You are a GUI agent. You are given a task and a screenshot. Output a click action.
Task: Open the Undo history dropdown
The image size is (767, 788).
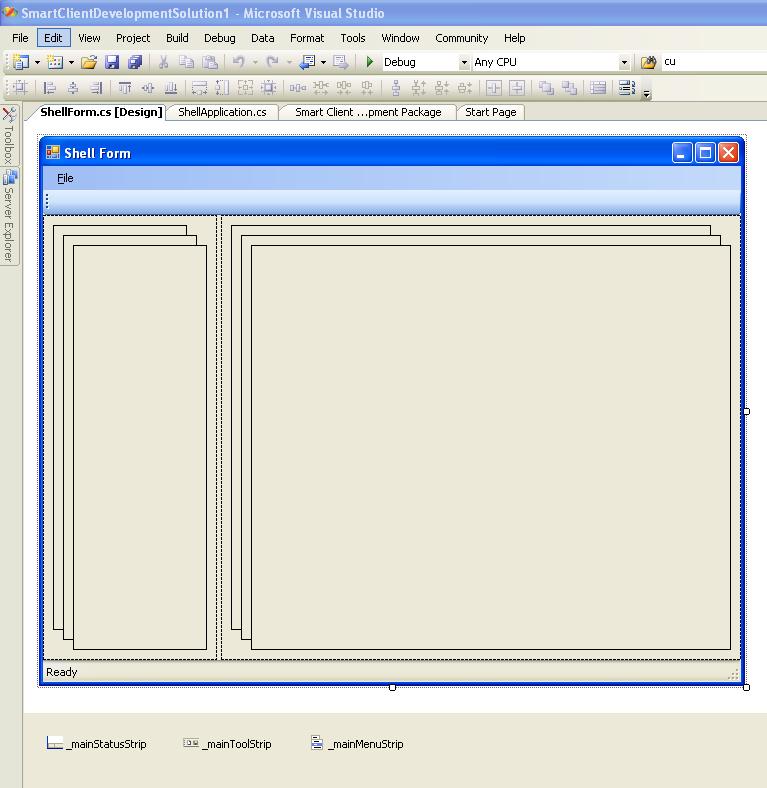[x=255, y=62]
